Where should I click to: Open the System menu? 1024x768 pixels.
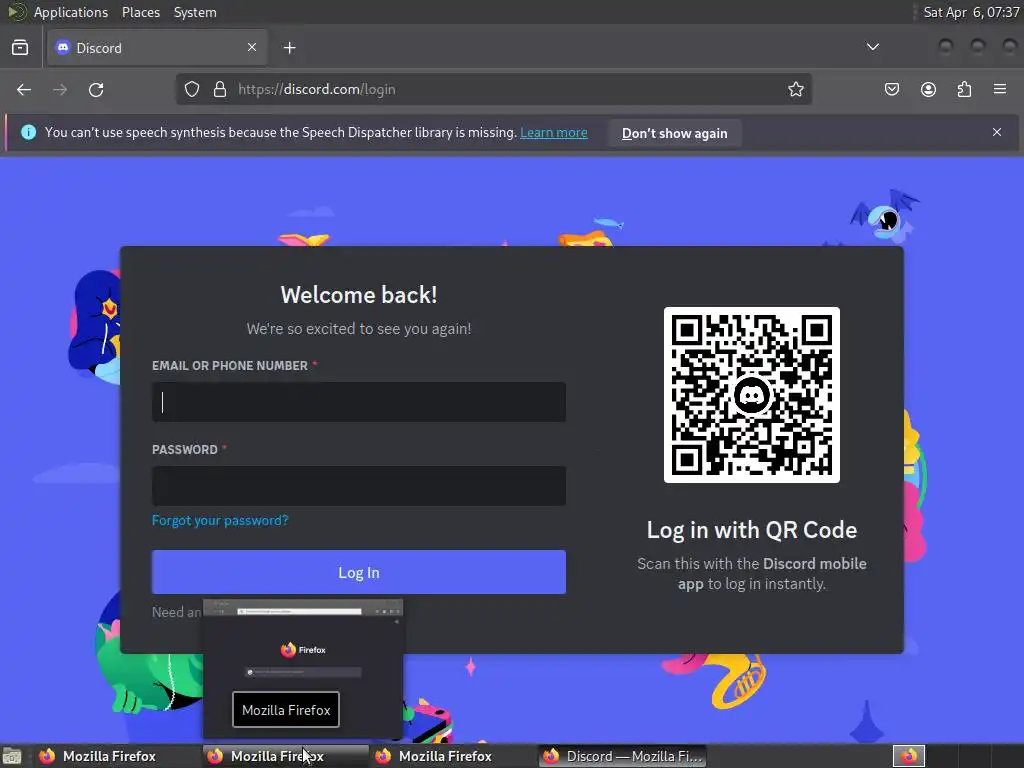pos(195,12)
